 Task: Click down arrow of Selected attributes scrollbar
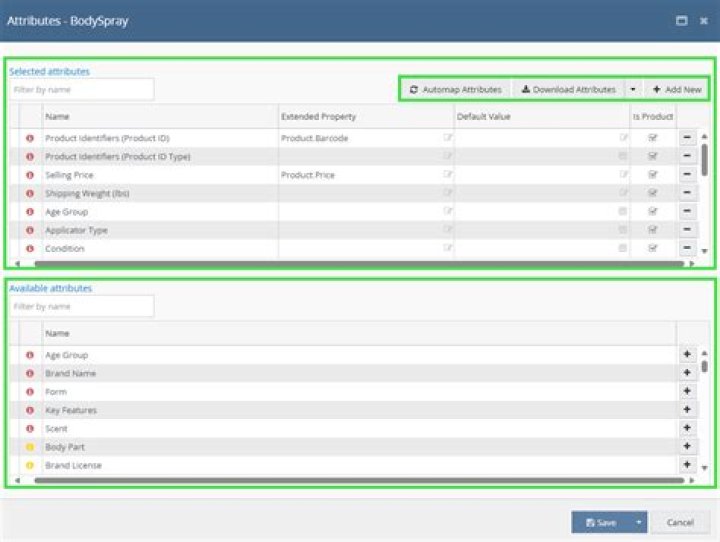(704, 251)
